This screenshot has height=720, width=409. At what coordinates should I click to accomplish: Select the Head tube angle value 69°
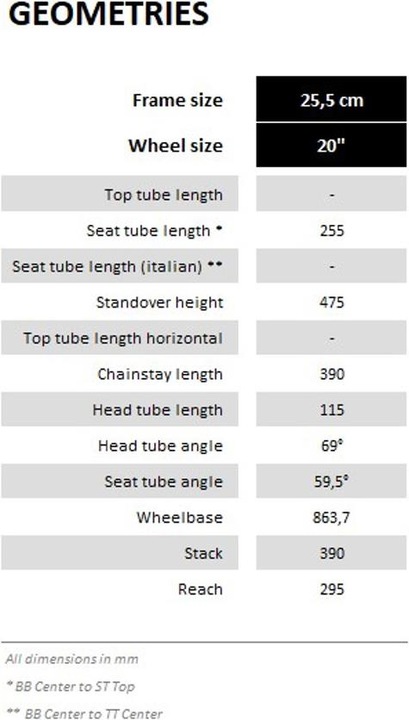[x=332, y=445]
